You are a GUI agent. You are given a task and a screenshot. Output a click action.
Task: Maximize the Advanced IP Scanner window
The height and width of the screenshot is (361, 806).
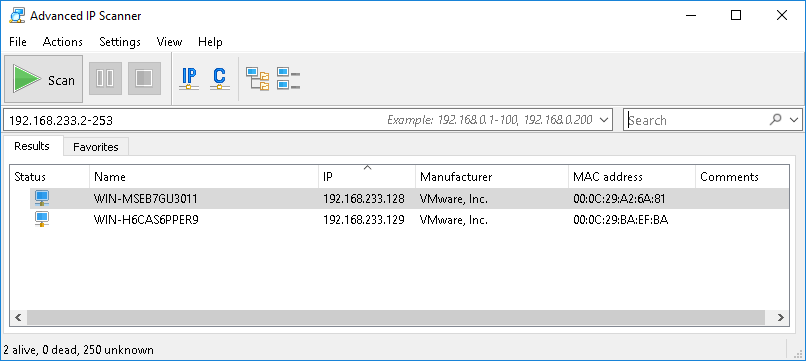click(736, 15)
